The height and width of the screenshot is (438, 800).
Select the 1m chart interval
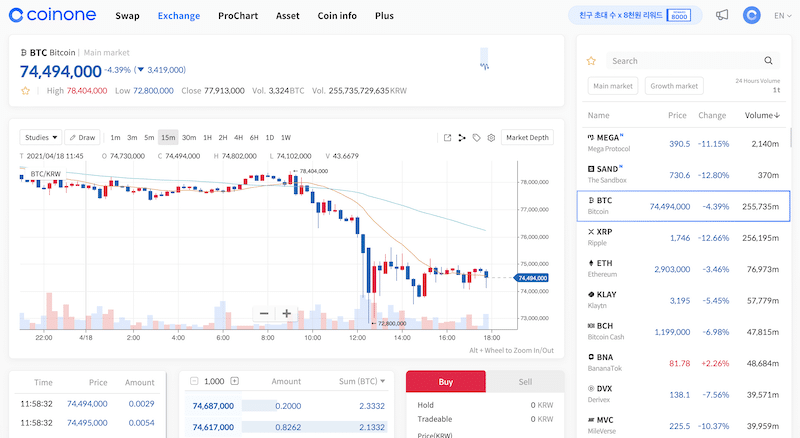[115, 137]
